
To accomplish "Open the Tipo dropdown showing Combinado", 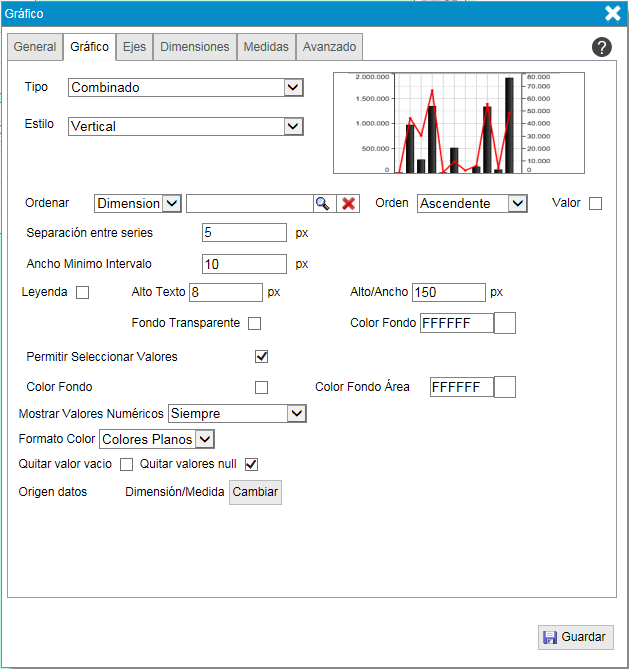I will click(186, 88).
